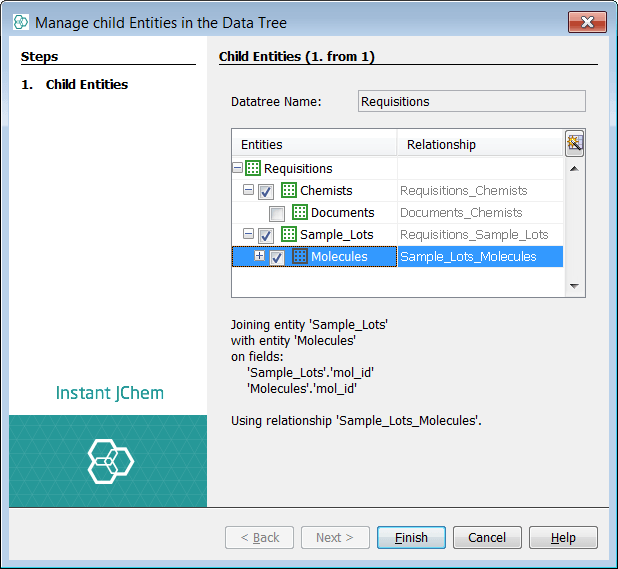Enable the Documents entity checkbox

coord(276,213)
